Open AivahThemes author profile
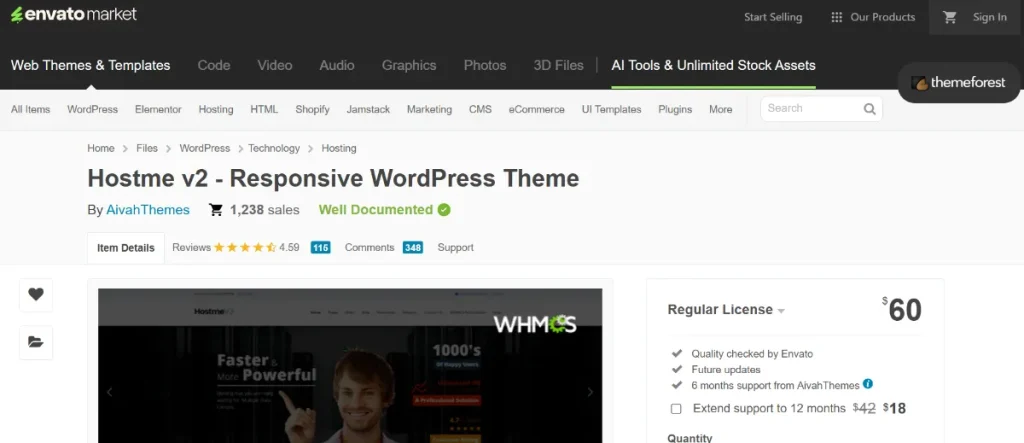 [148, 210]
